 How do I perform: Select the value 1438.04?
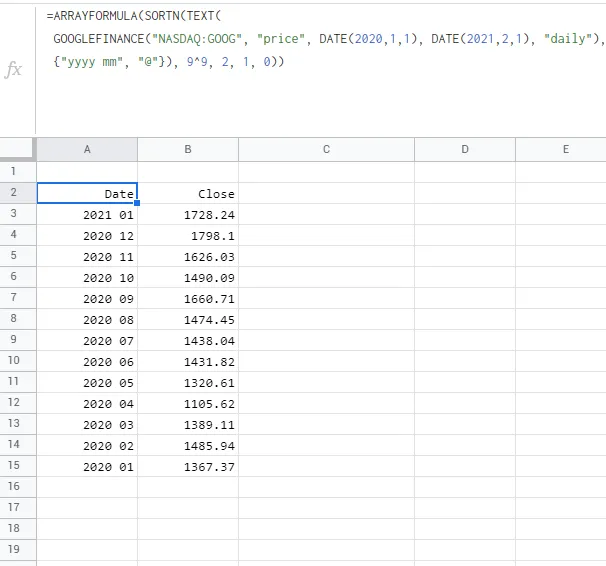[188, 340]
